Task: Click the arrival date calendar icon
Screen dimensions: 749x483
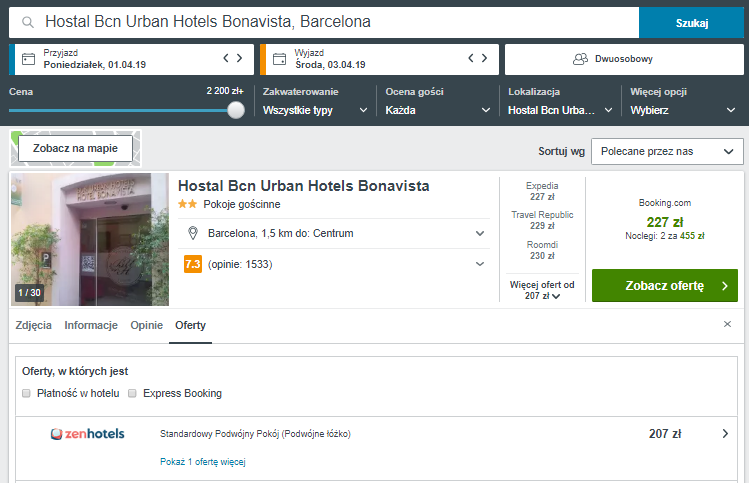Action: tap(29, 59)
